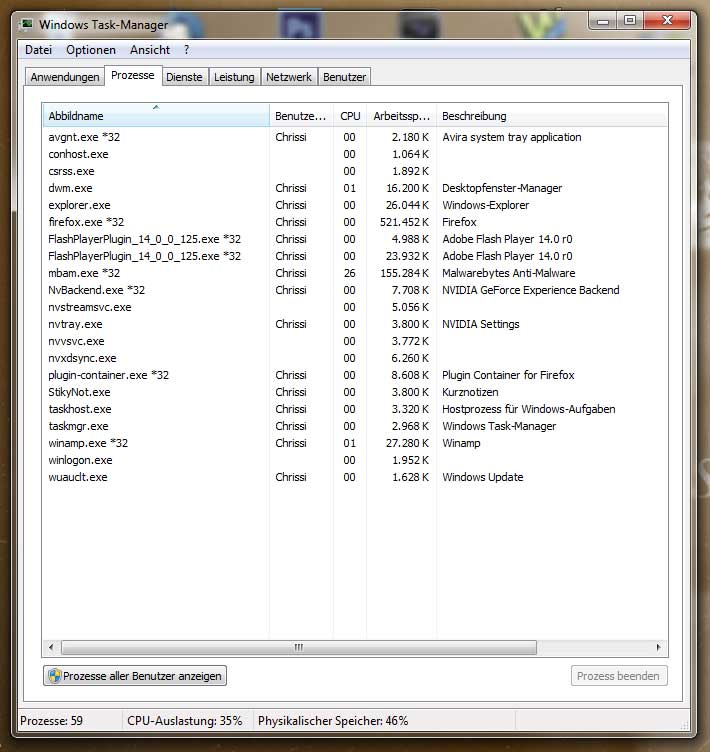This screenshot has width=710, height=752.
Task: Switch to the Netzwerk tab
Action: click(x=289, y=77)
